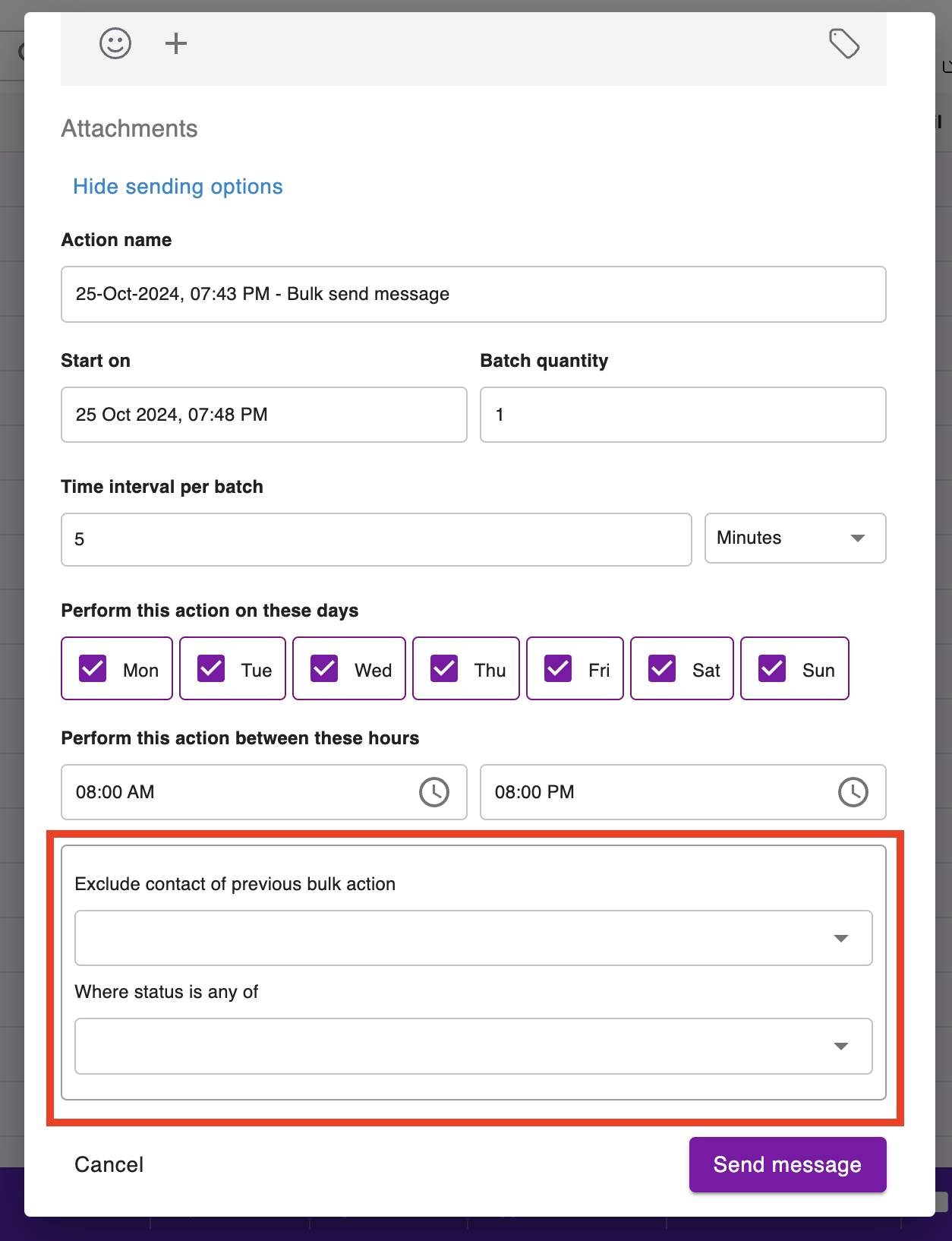This screenshot has height=1241, width=952.
Task: Click Cancel to dismiss the dialog
Action: (109, 1164)
